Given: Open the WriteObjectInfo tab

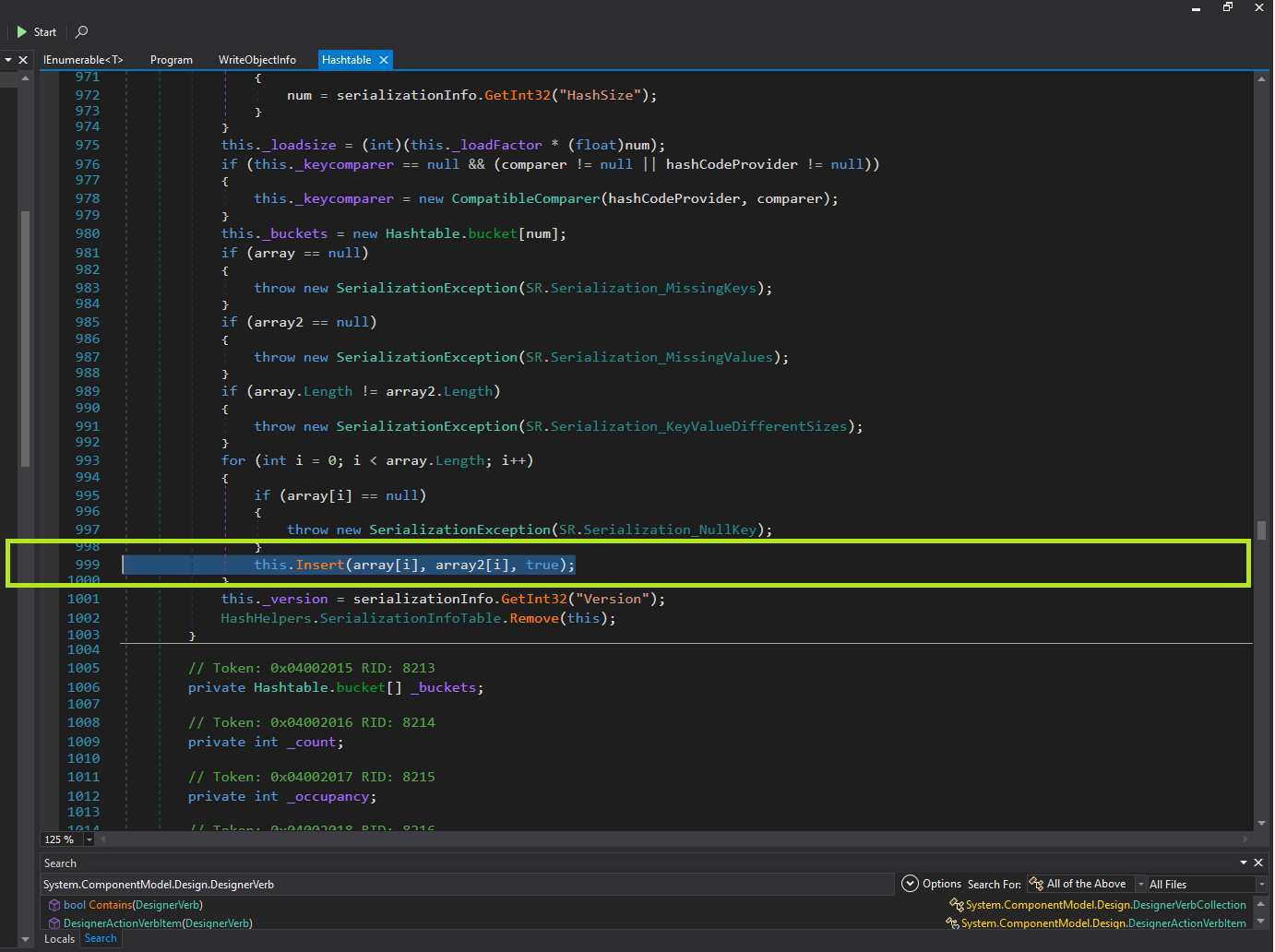Looking at the screenshot, I should click(257, 60).
